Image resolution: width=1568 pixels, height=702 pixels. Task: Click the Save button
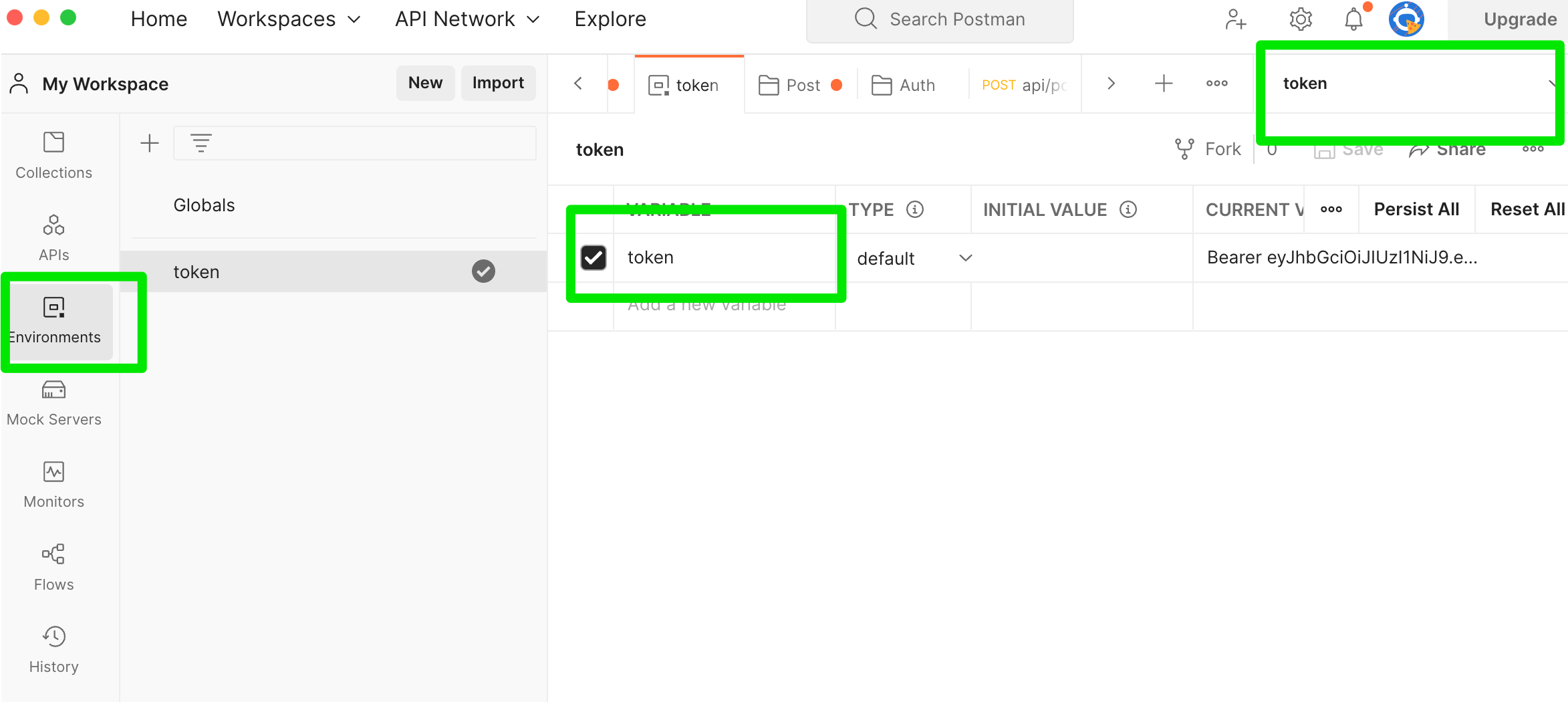tap(1349, 150)
